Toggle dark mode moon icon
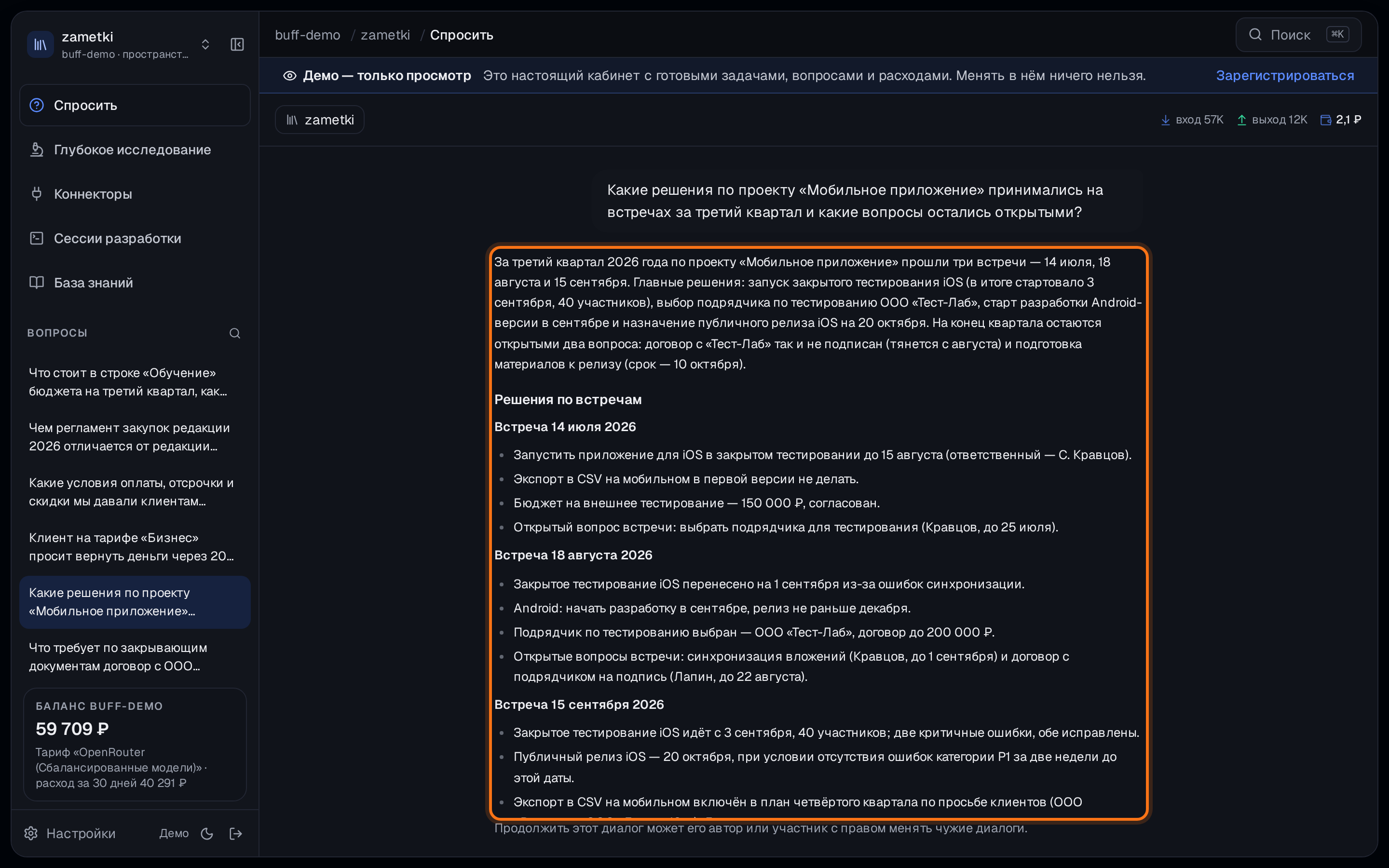 pos(207,834)
